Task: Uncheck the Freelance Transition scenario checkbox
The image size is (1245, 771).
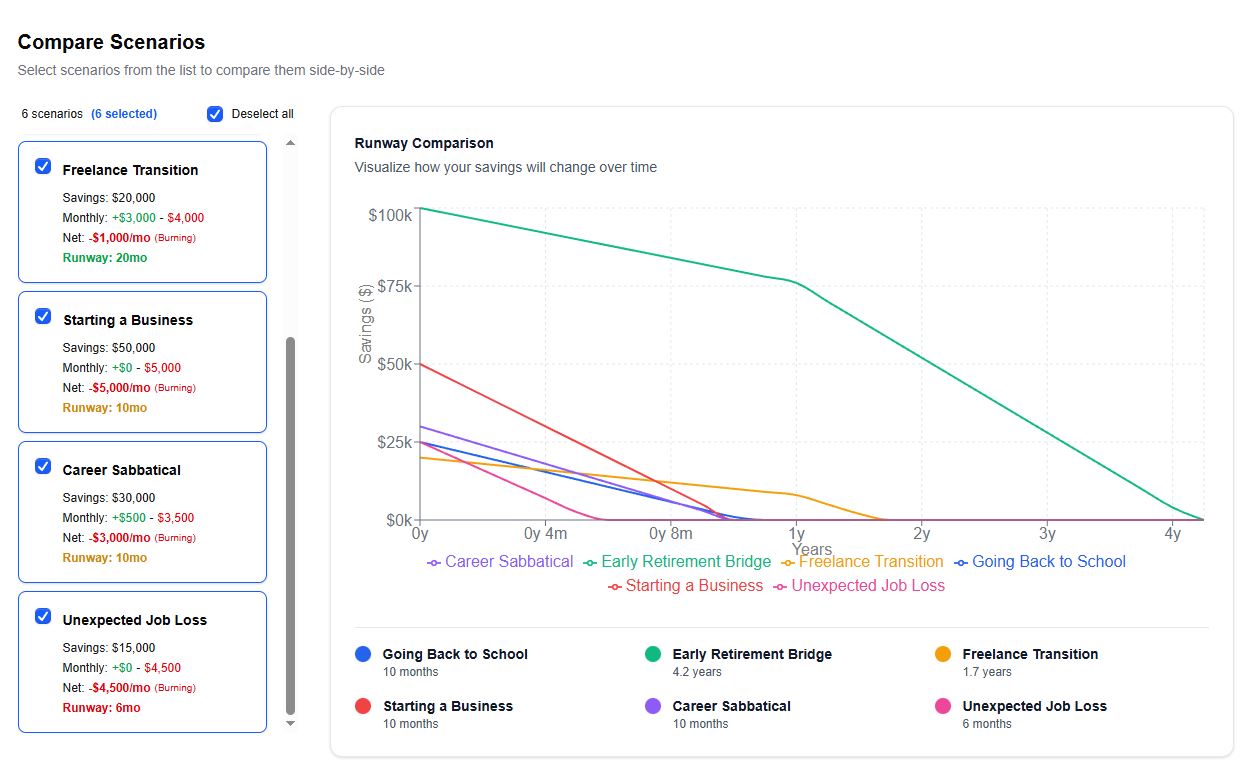Action: (x=43, y=166)
